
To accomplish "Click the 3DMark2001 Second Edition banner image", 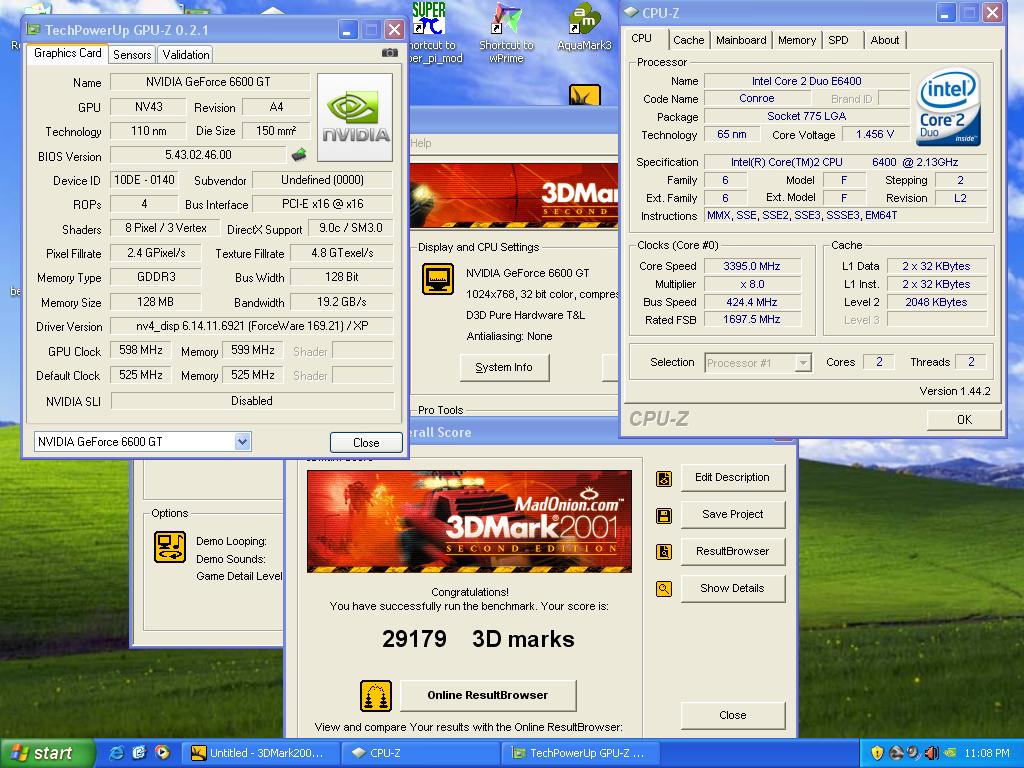I will pyautogui.click(x=469, y=521).
